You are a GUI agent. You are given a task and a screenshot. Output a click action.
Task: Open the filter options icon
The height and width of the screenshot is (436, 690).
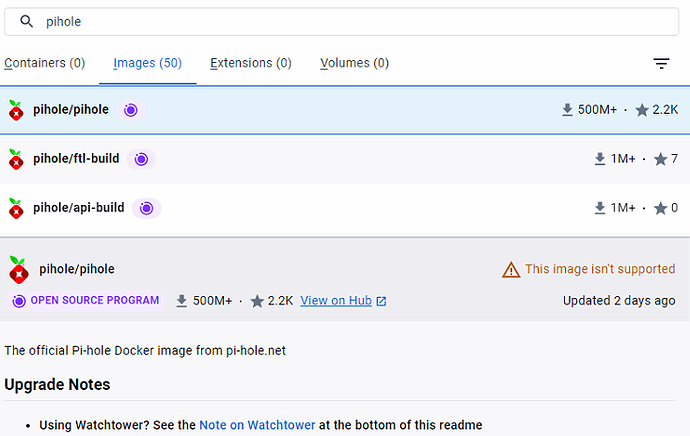(x=661, y=63)
